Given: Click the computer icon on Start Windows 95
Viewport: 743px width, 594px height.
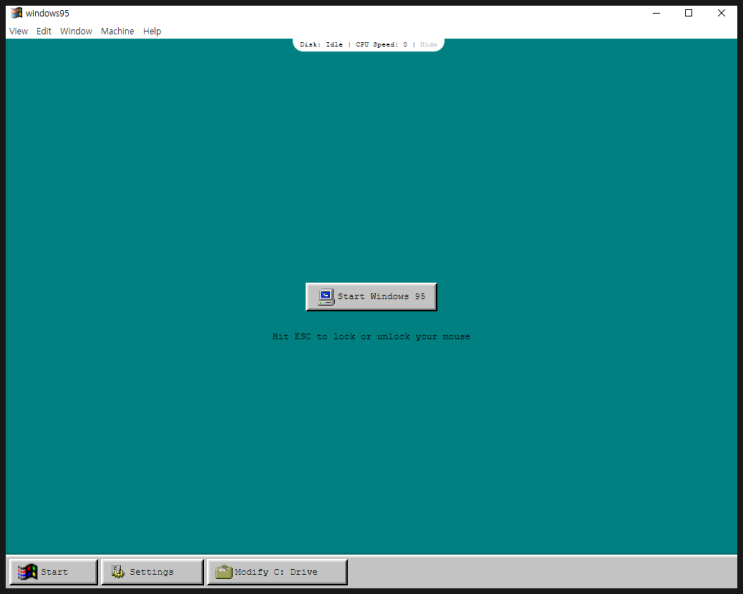Looking at the screenshot, I should (326, 297).
